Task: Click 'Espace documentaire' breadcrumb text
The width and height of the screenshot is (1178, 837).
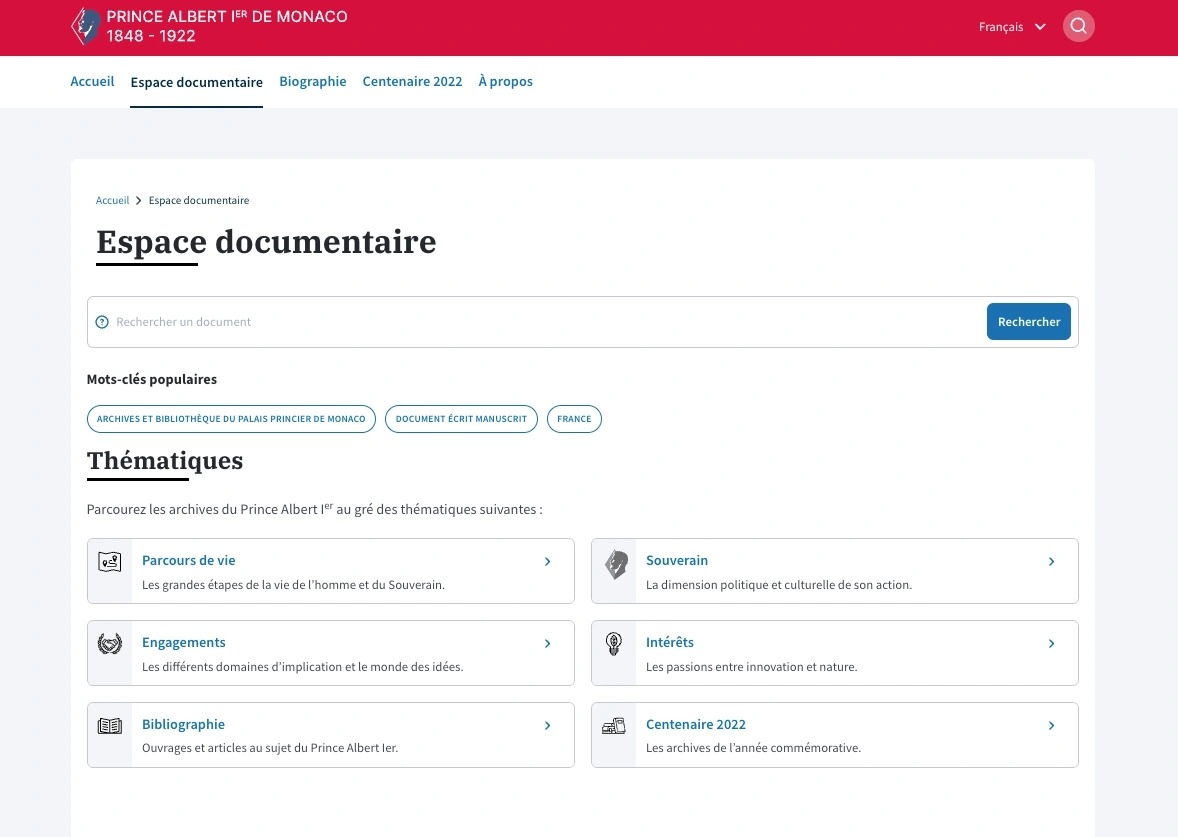Action: [x=199, y=201]
